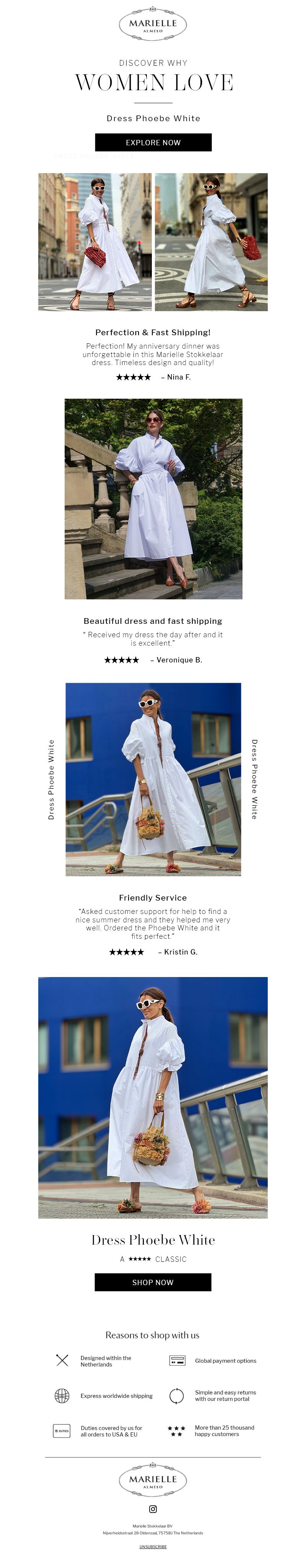Select the credit card payment options icon
The image size is (306, 1568).
[177, 1360]
